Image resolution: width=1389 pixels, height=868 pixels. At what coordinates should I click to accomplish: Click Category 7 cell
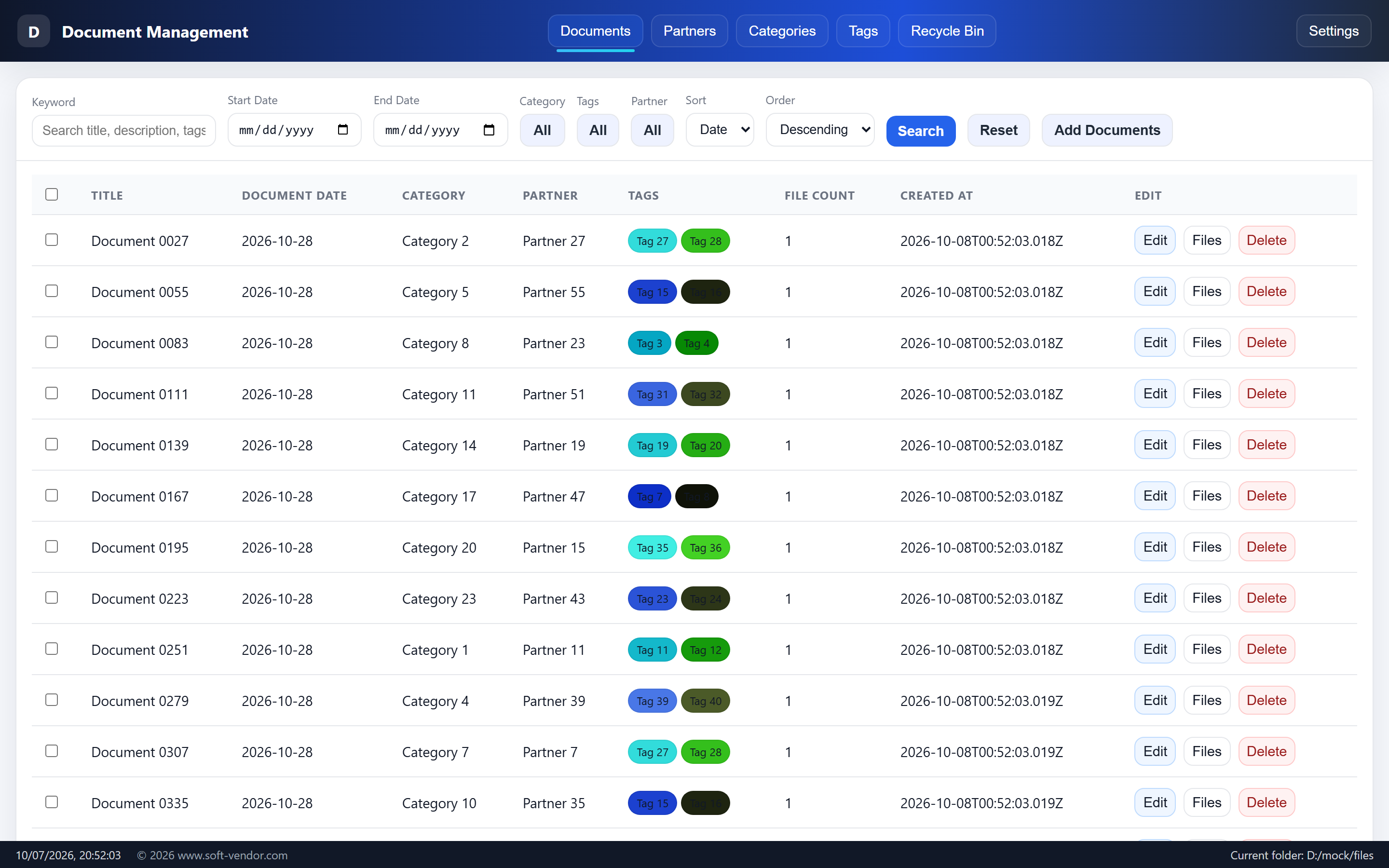[435, 752]
